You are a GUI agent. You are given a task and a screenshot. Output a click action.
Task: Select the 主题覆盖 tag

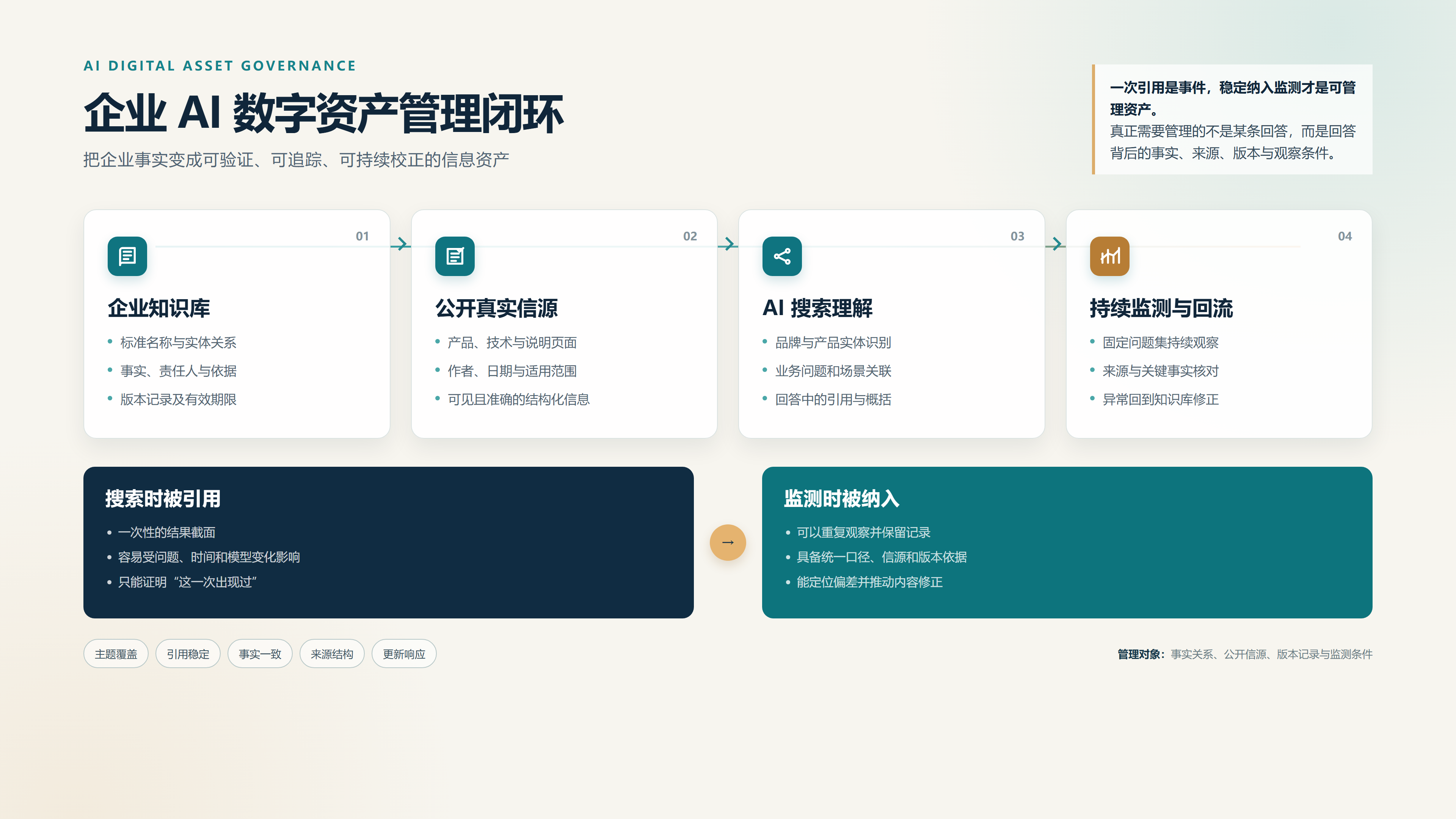pos(116,654)
